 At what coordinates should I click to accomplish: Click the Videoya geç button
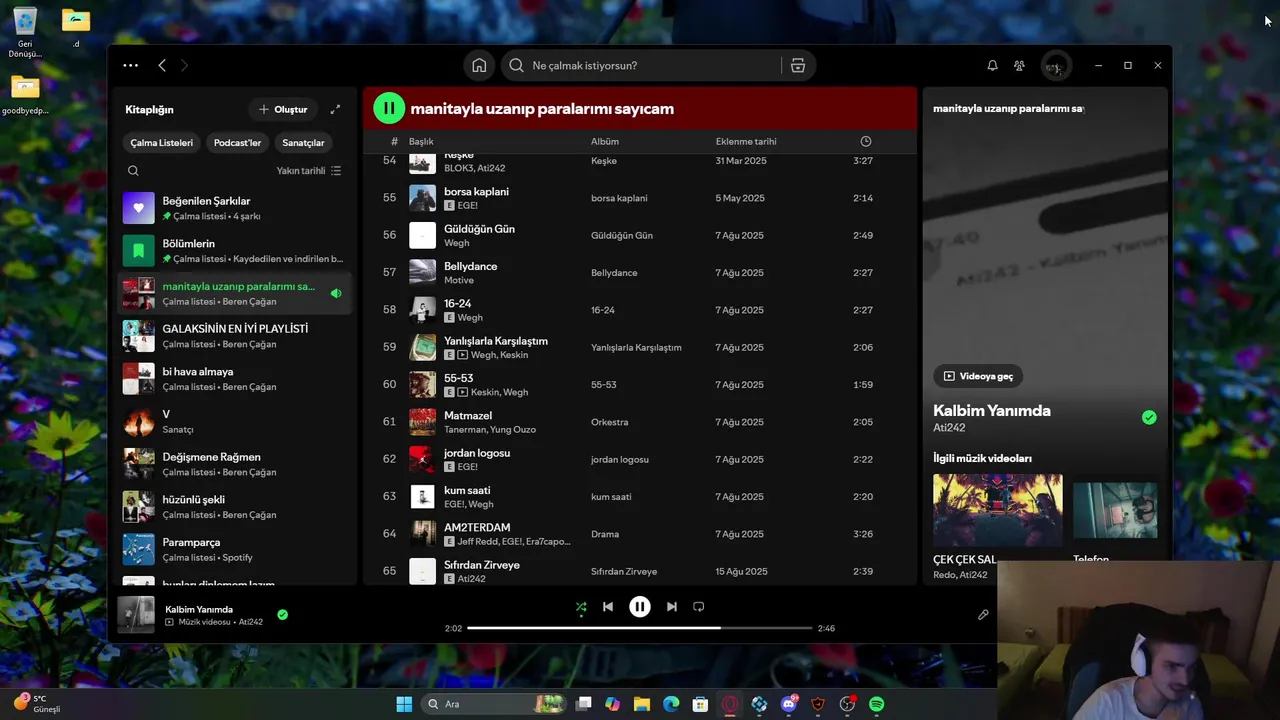(x=978, y=376)
